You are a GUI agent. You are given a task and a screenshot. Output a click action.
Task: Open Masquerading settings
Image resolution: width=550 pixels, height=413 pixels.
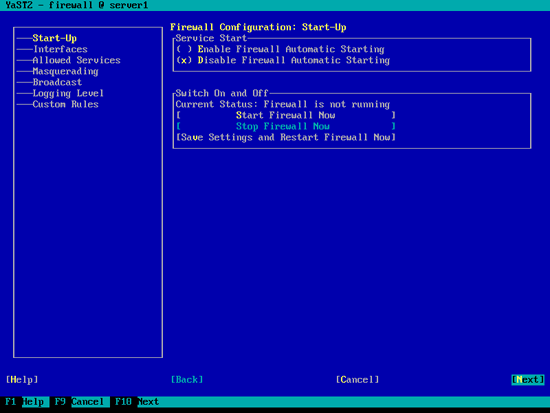[x=65, y=71]
